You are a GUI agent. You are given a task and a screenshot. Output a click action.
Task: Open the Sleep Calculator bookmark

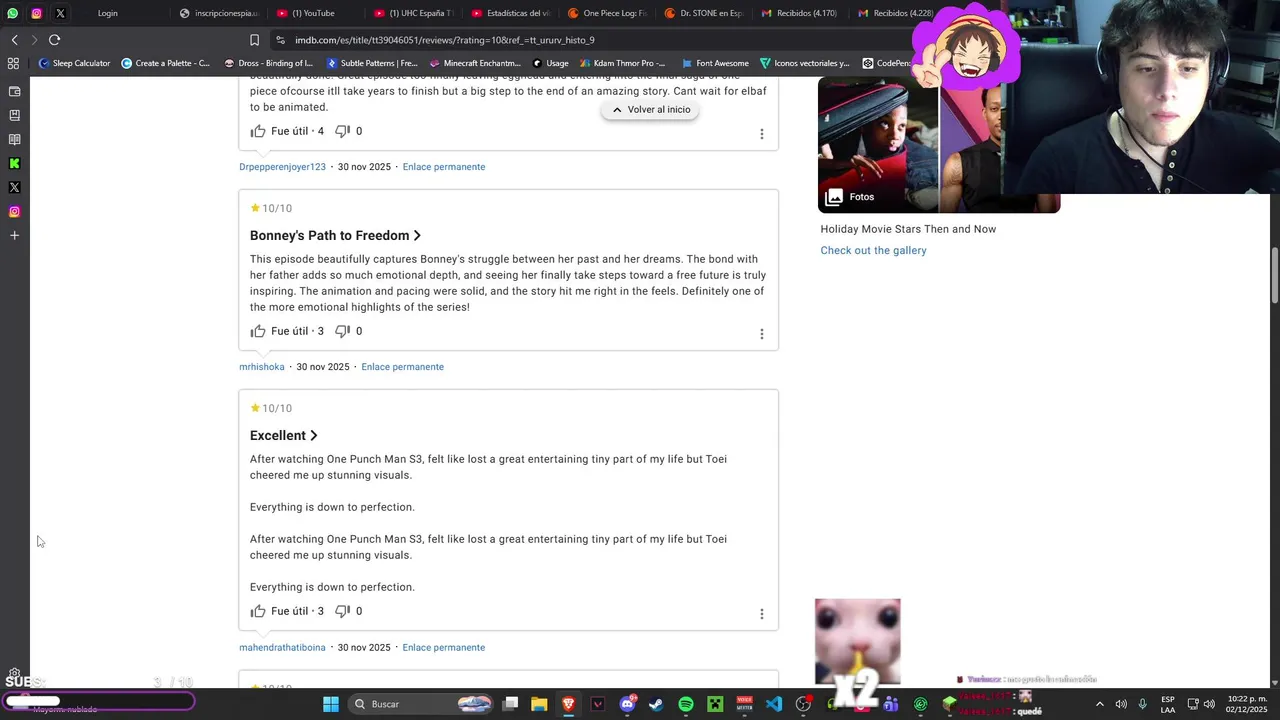pyautogui.click(x=74, y=63)
